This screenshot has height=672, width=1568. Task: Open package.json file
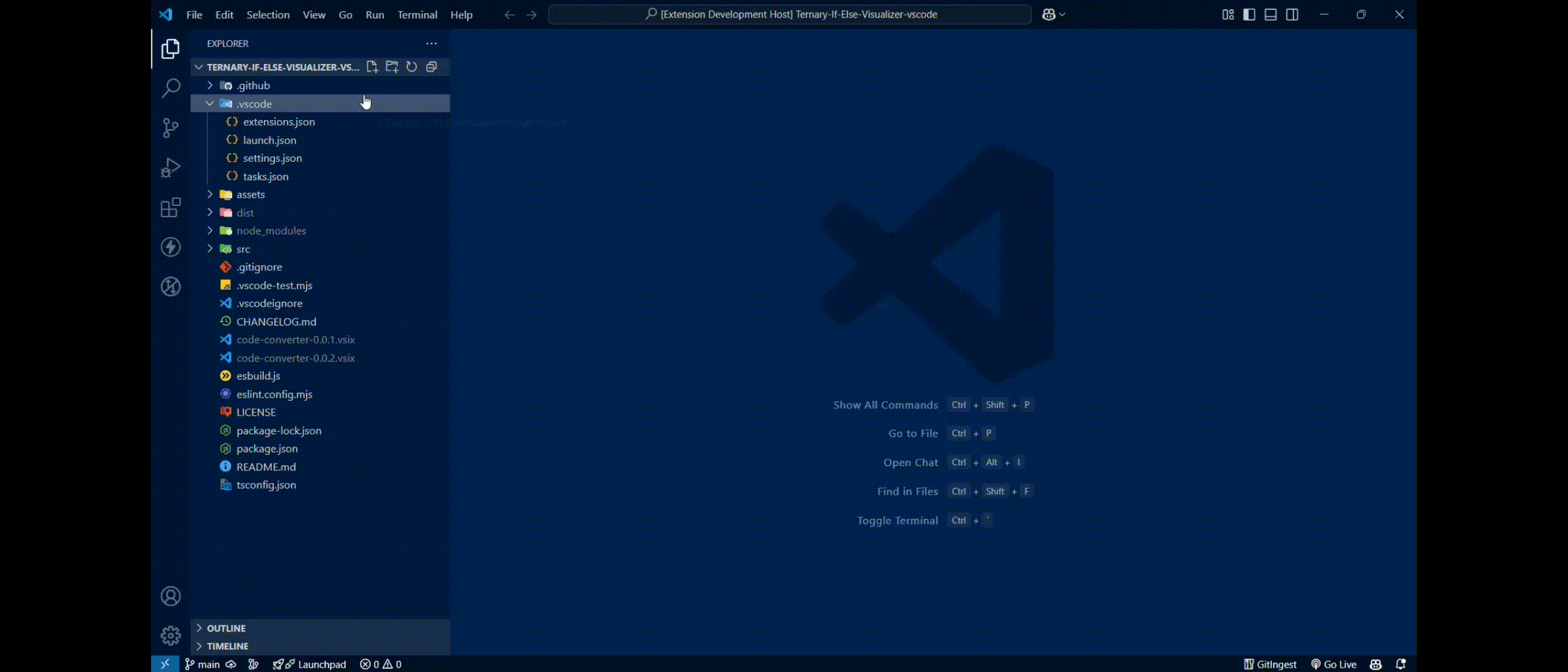(x=320, y=448)
